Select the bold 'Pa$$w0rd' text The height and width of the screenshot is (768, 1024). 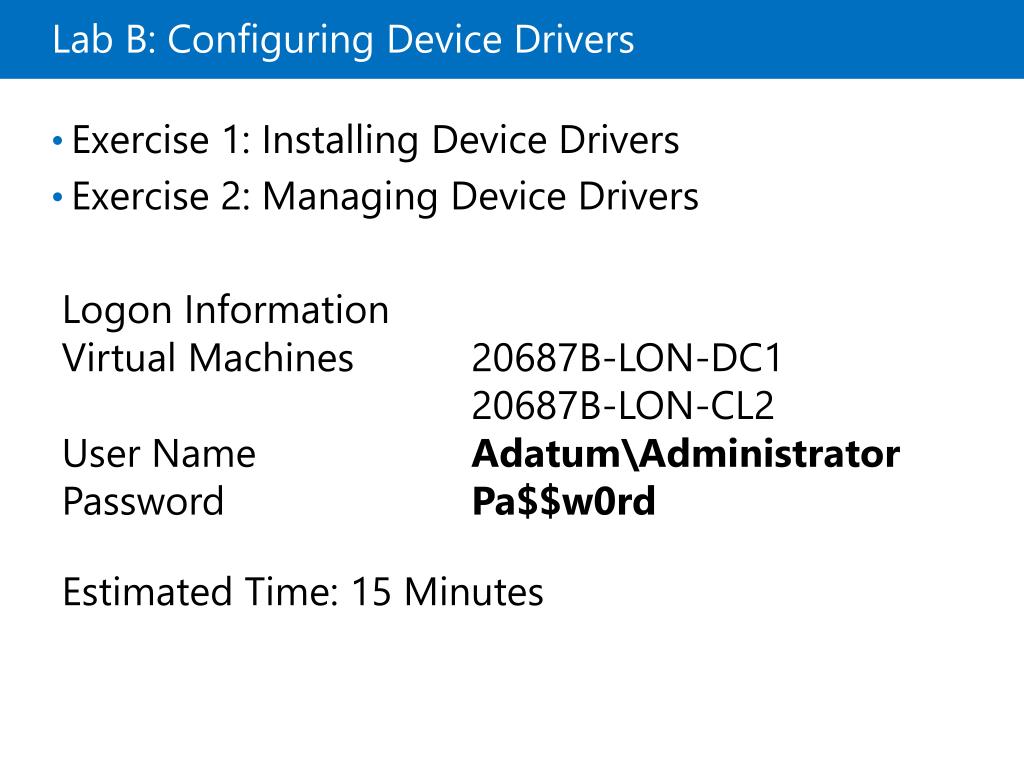point(564,502)
